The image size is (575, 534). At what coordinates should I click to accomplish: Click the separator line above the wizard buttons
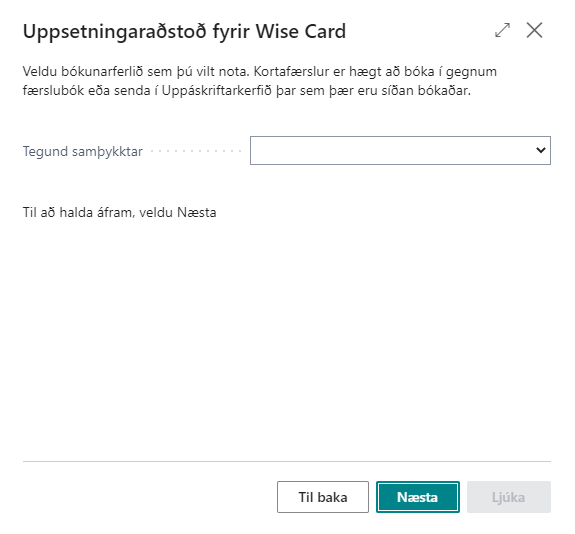point(287,461)
